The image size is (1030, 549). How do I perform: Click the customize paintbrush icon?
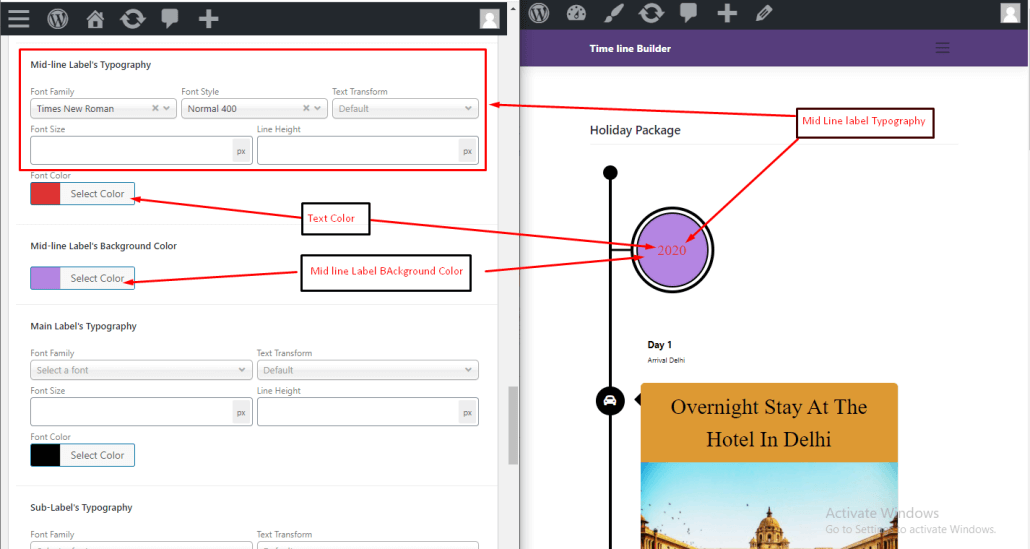pos(613,13)
